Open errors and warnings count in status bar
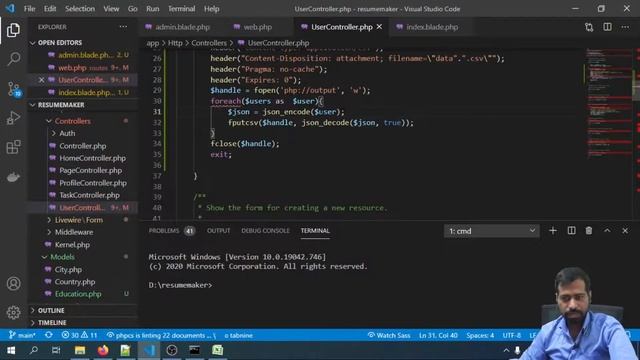640x360 pixels. (79, 335)
